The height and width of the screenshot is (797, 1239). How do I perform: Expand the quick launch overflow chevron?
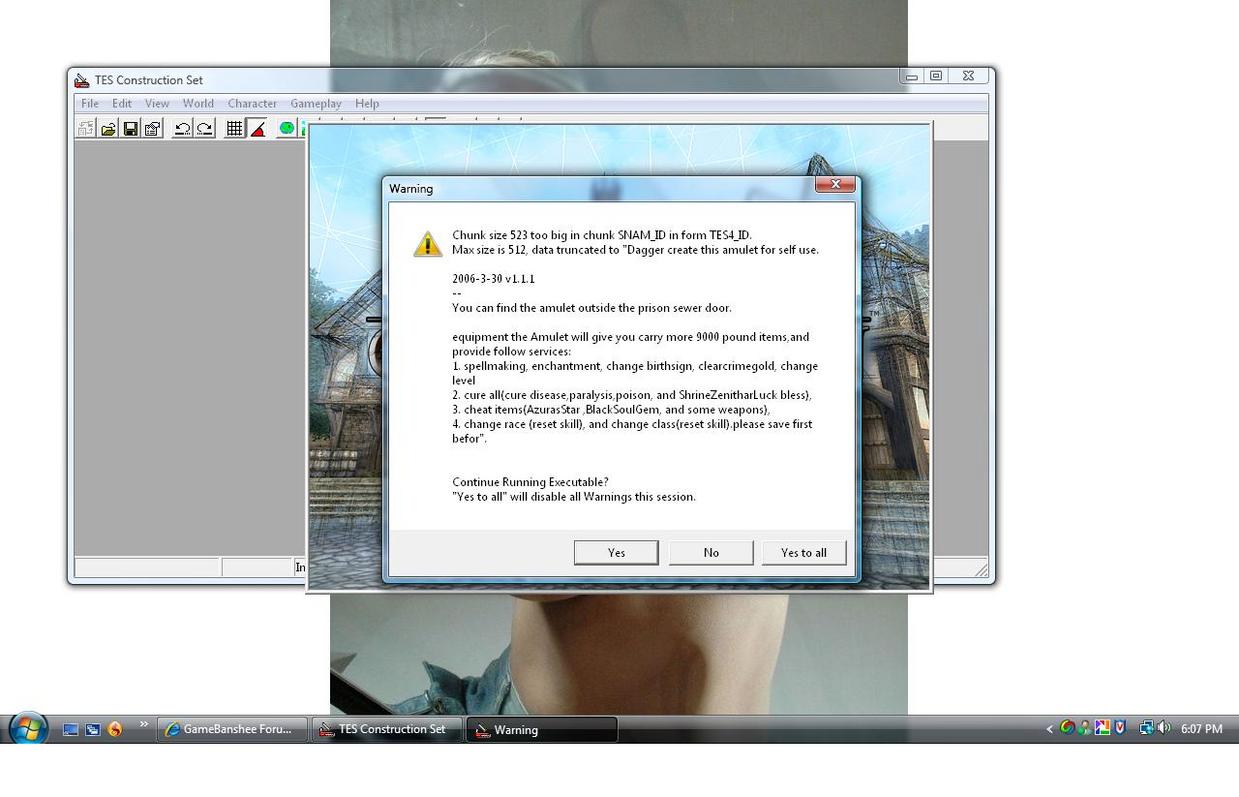[143, 725]
